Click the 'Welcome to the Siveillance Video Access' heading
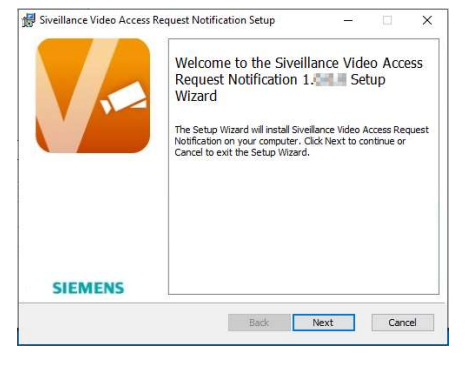Viewport: 469px width, 368px height. point(299,63)
